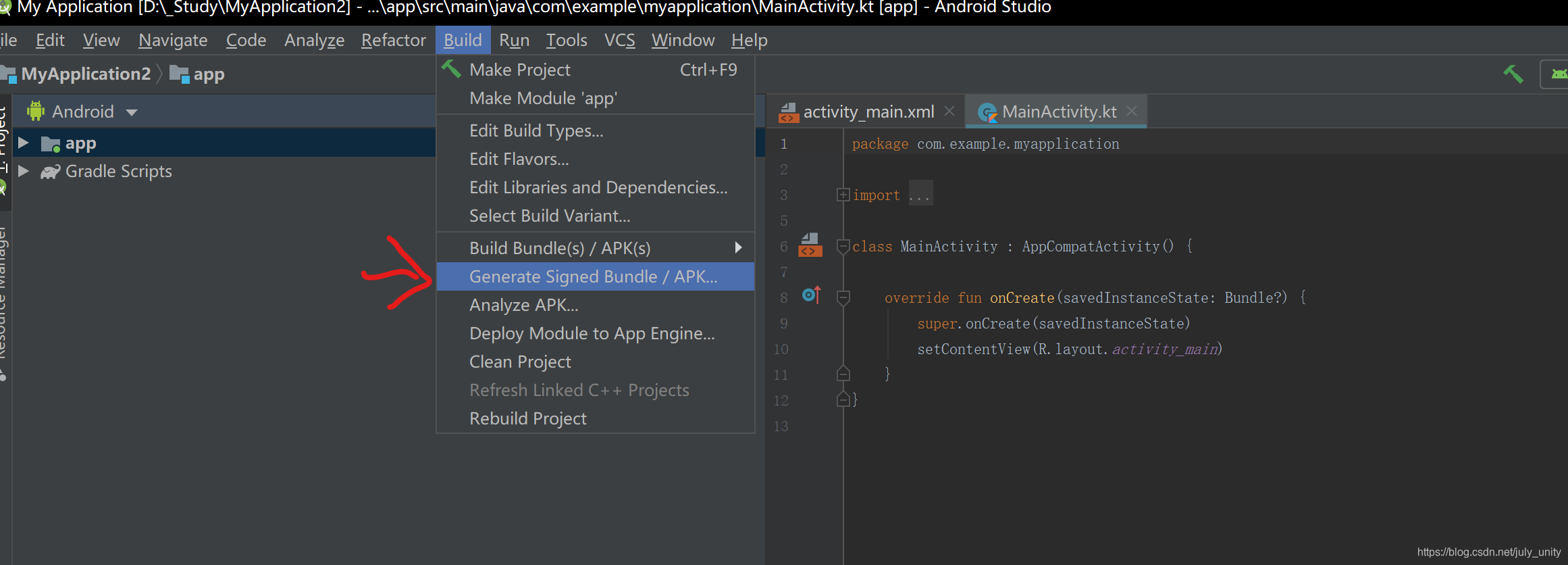Click onCreate function name on line 8
Image resolution: width=1568 pixels, height=565 pixels.
(x=1022, y=298)
